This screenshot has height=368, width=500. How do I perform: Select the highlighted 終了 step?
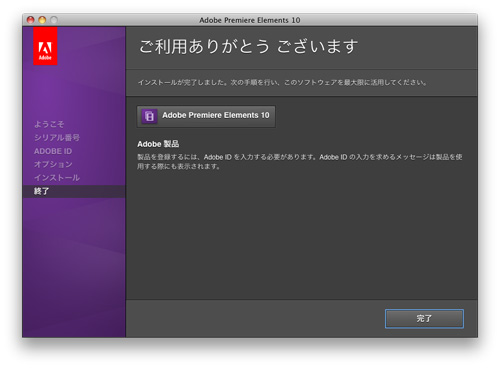[74, 191]
